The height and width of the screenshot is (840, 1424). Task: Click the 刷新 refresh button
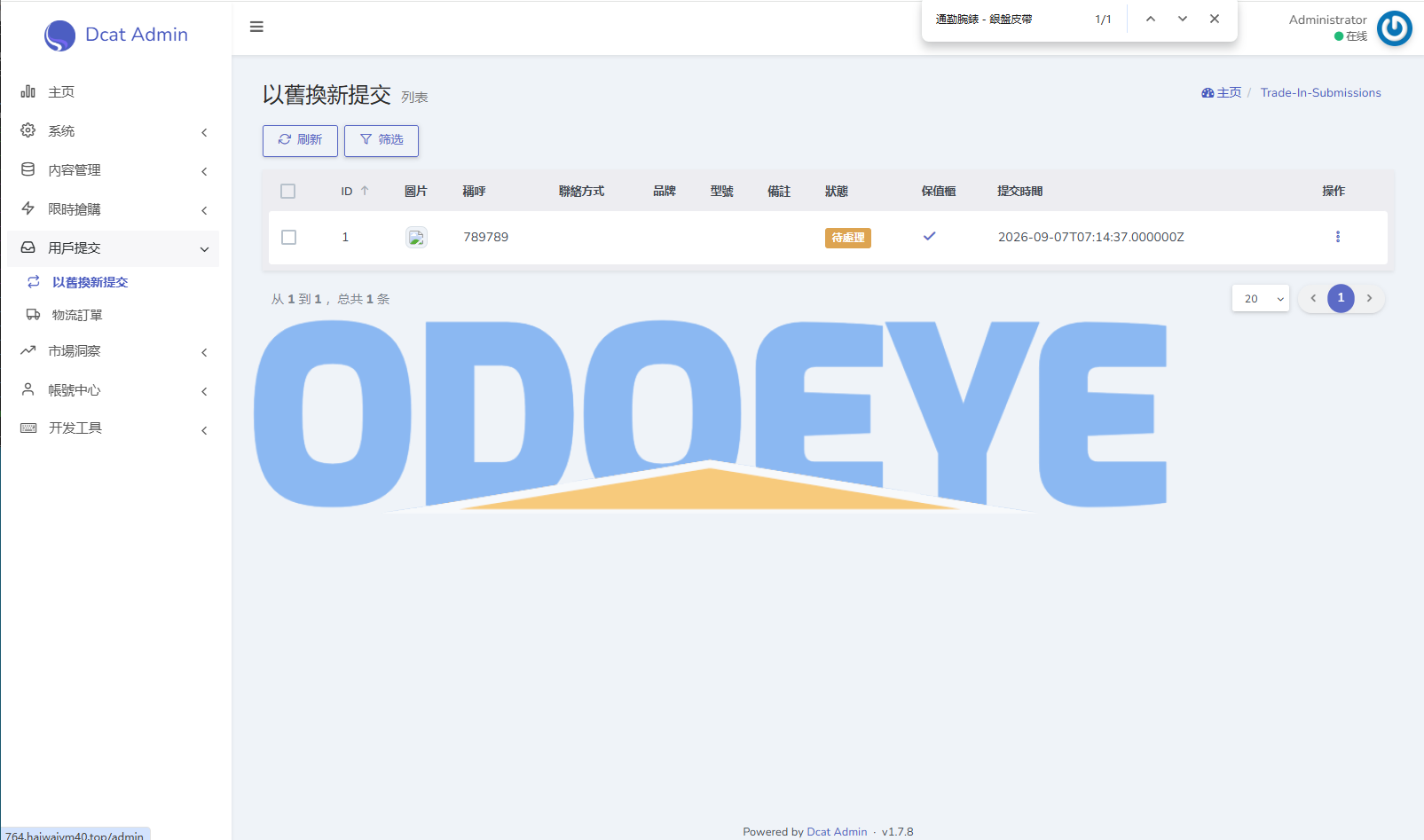pos(300,140)
